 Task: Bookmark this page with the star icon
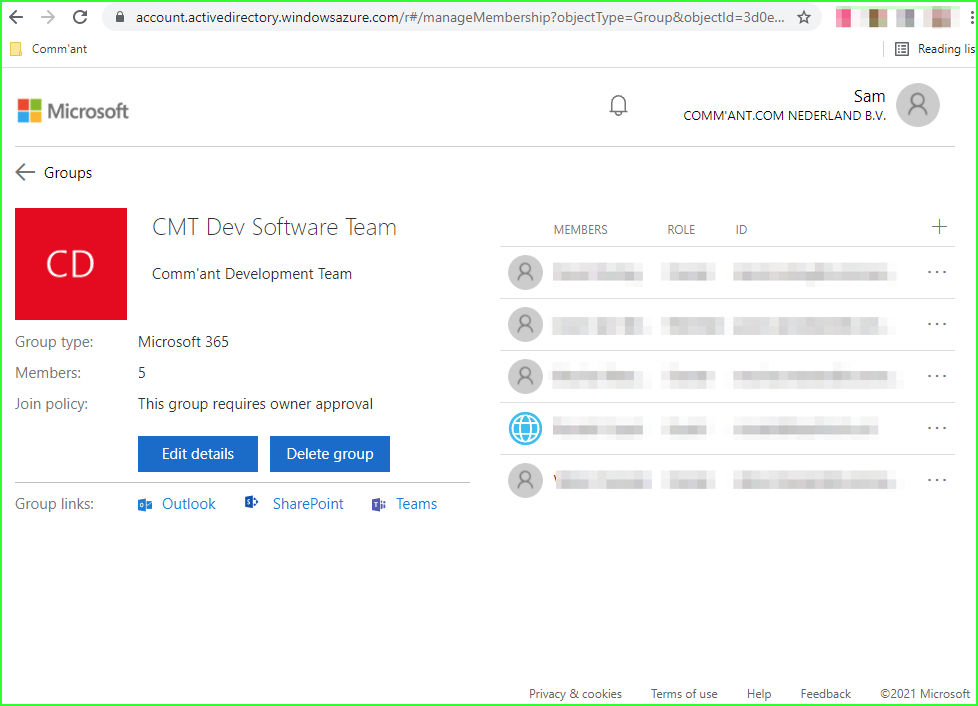tap(804, 17)
